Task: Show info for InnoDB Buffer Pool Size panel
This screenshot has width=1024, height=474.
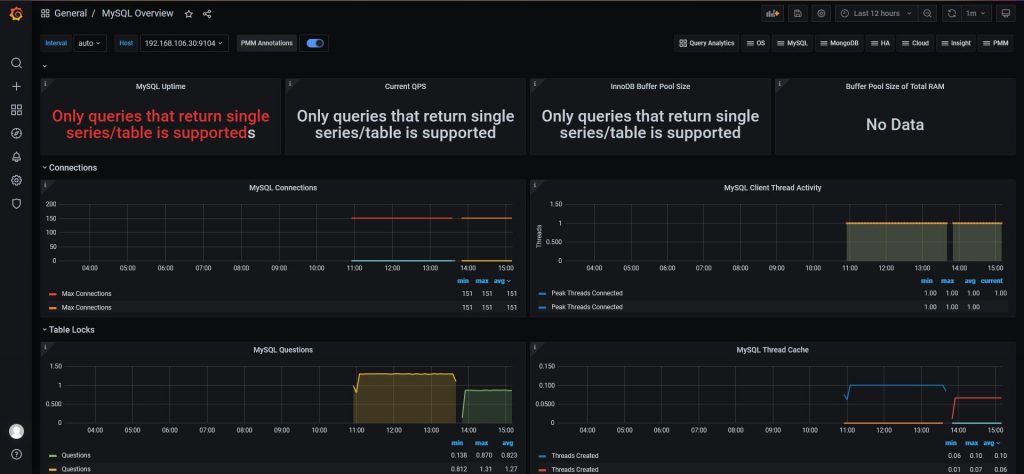Action: [x=535, y=84]
